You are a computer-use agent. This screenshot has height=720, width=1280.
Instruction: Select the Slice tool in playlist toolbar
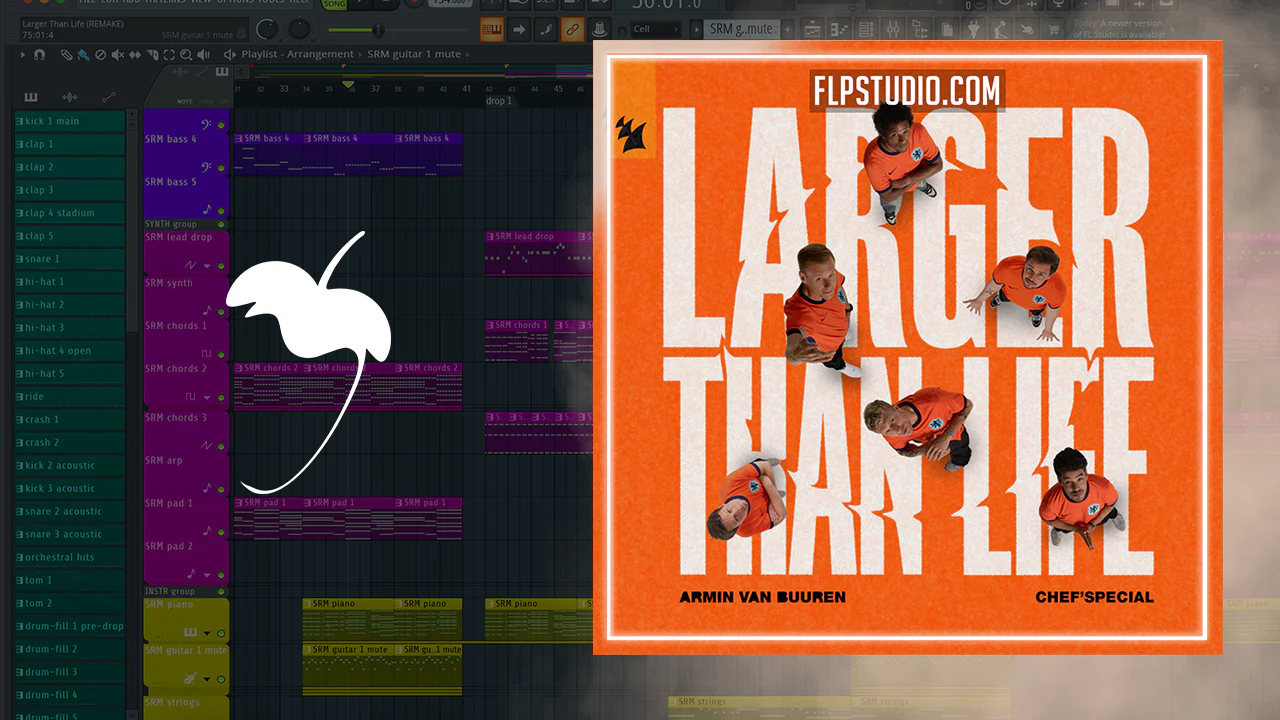[x=153, y=55]
